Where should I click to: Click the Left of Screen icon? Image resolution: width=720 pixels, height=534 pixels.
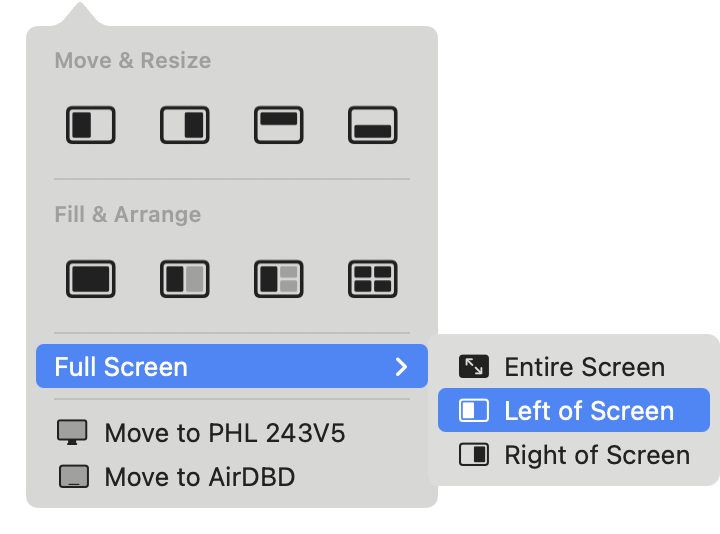pyautogui.click(x=473, y=410)
